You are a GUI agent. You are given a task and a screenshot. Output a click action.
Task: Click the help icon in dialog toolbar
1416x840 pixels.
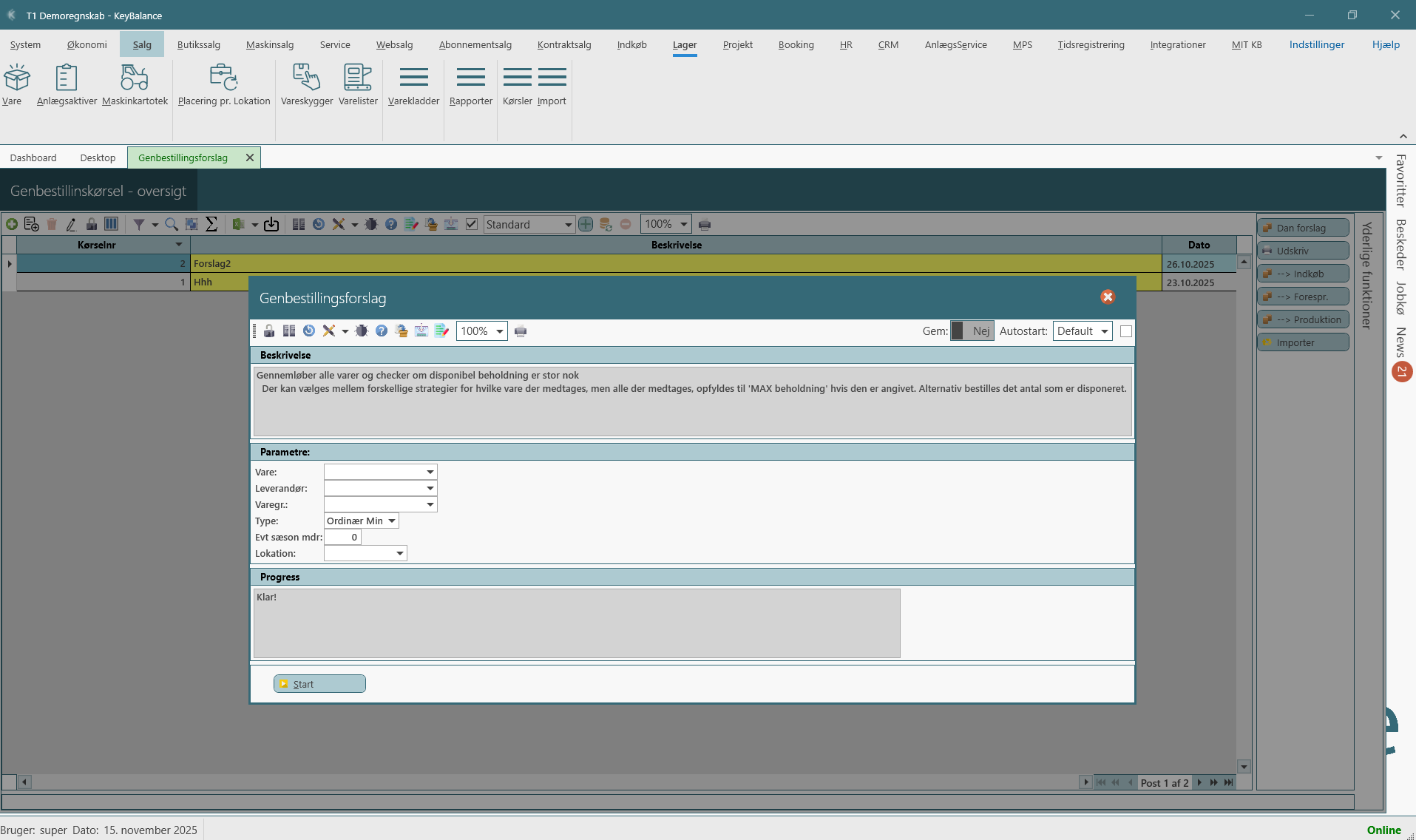(382, 331)
